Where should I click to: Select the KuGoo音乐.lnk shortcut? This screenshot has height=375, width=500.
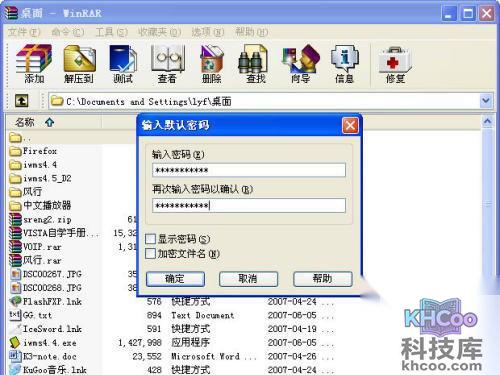coord(48,369)
